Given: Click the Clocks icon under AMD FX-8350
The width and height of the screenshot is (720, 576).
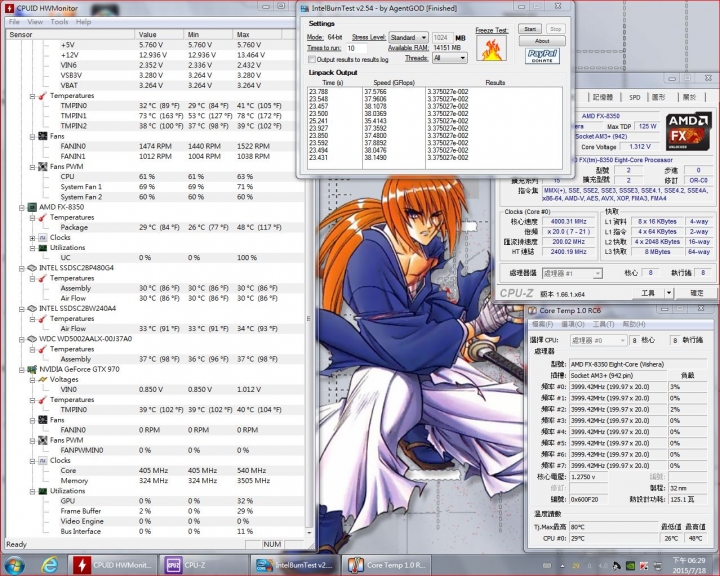Looking at the screenshot, I should pyautogui.click(x=43, y=237).
